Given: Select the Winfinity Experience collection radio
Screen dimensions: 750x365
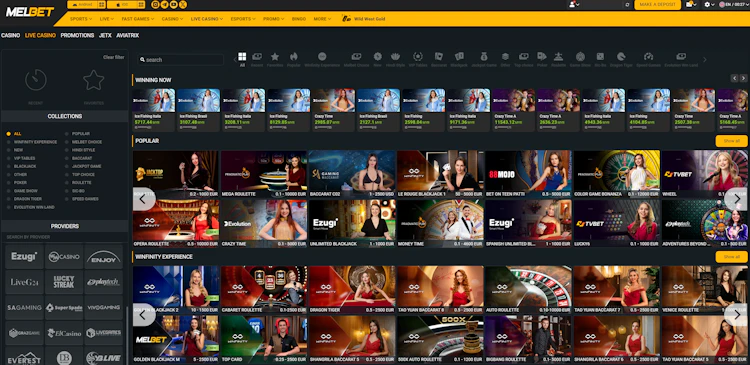Looking at the screenshot, I should tap(9, 142).
